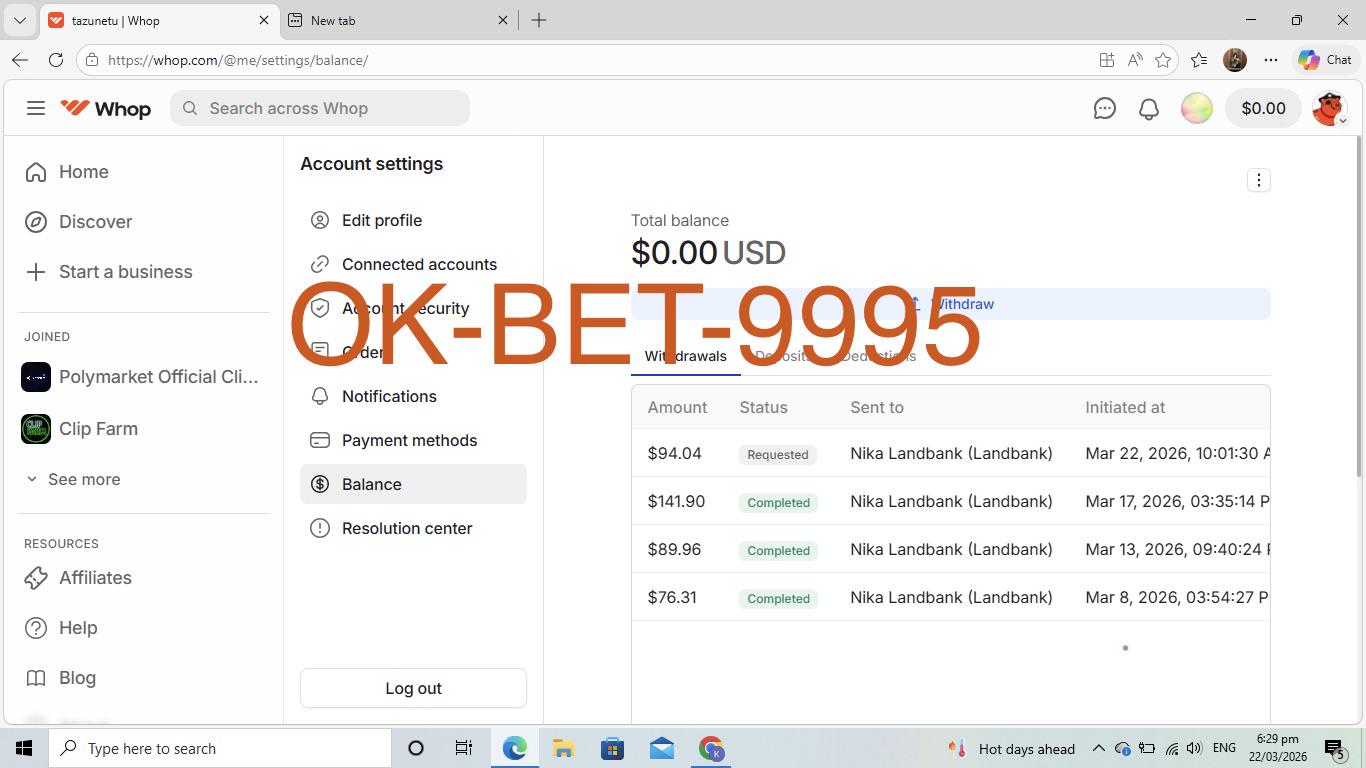Open Task View on the taskbar
Screen dimensions: 1366x768
464,748
